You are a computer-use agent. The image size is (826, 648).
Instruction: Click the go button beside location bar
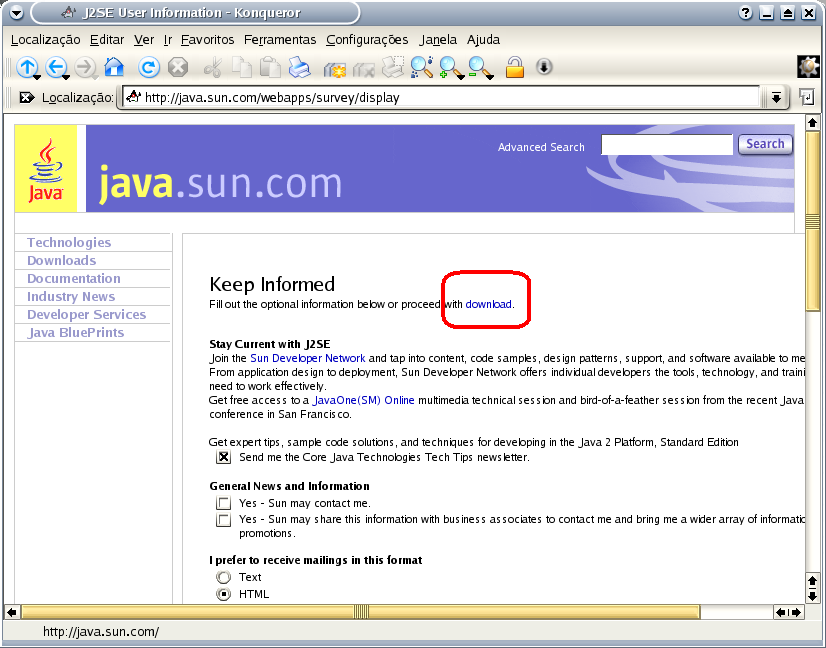[807, 97]
